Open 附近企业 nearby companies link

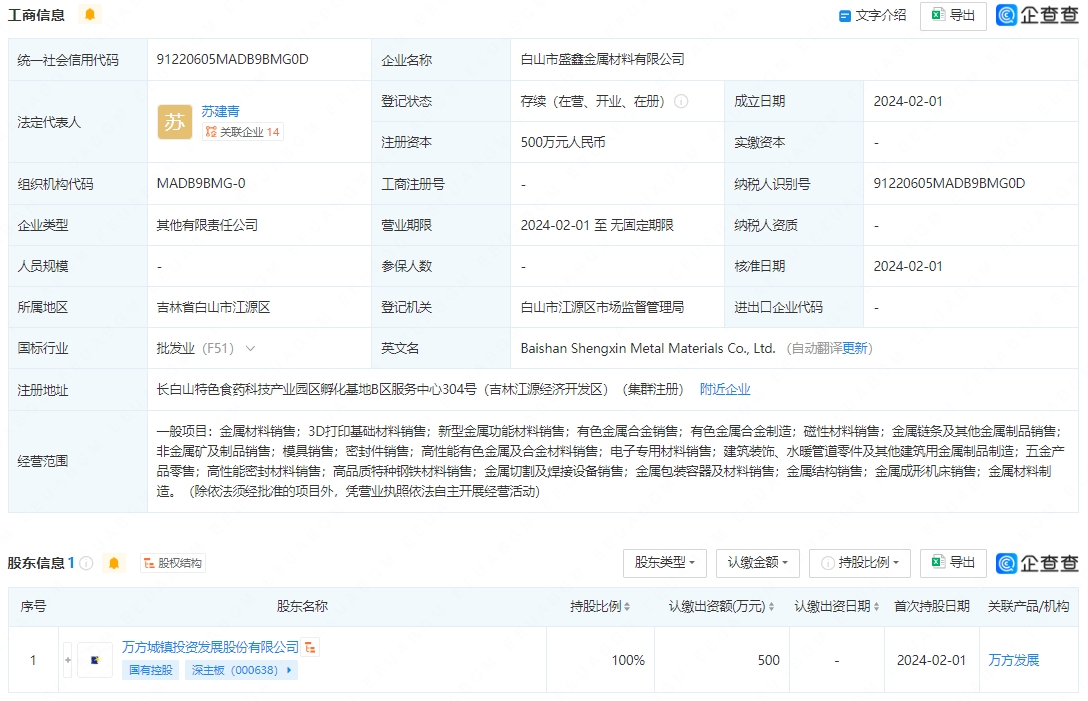(725, 389)
